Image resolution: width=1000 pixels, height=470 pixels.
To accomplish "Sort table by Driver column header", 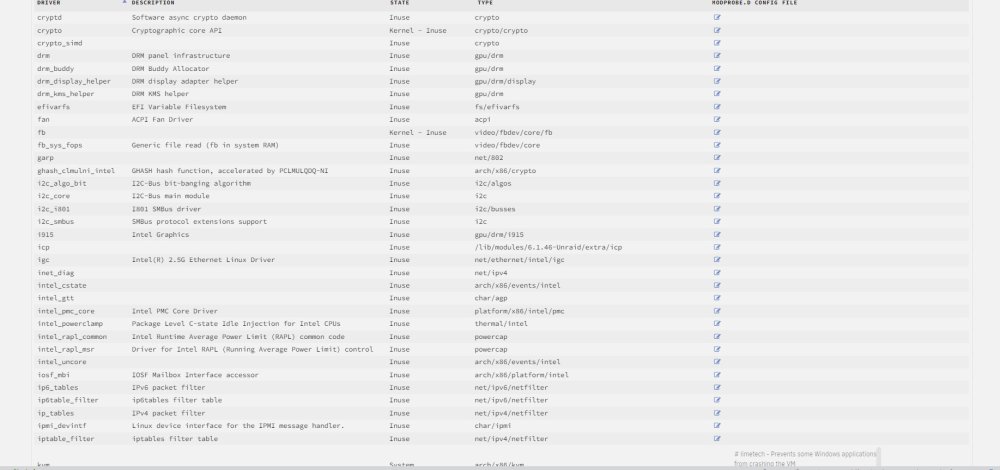I will point(48,3).
